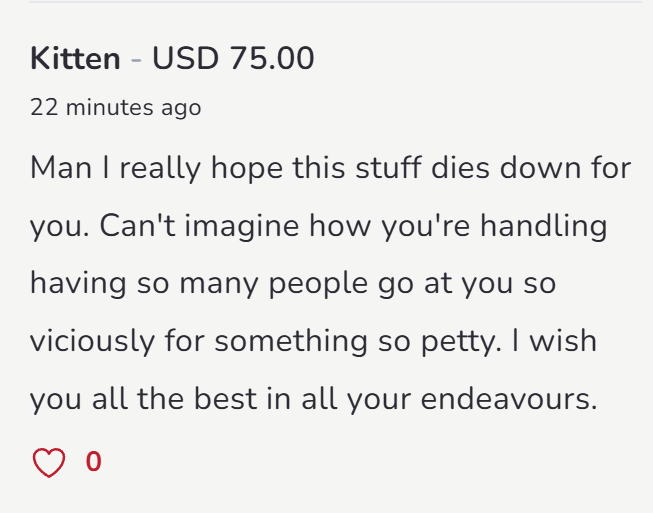Click the dash separator after Kitten
Viewport: 653px width, 513px height.
[x=136, y=59]
